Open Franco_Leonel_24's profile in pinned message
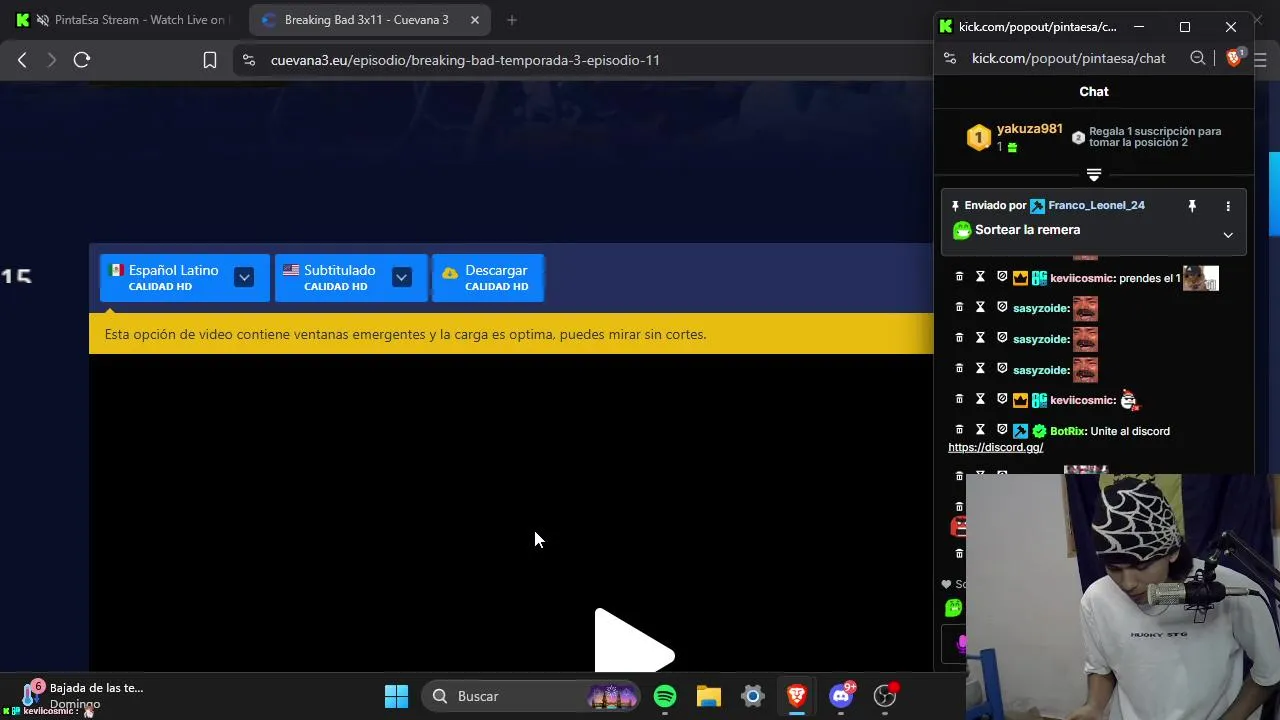This screenshot has width=1280, height=720. [x=1096, y=205]
